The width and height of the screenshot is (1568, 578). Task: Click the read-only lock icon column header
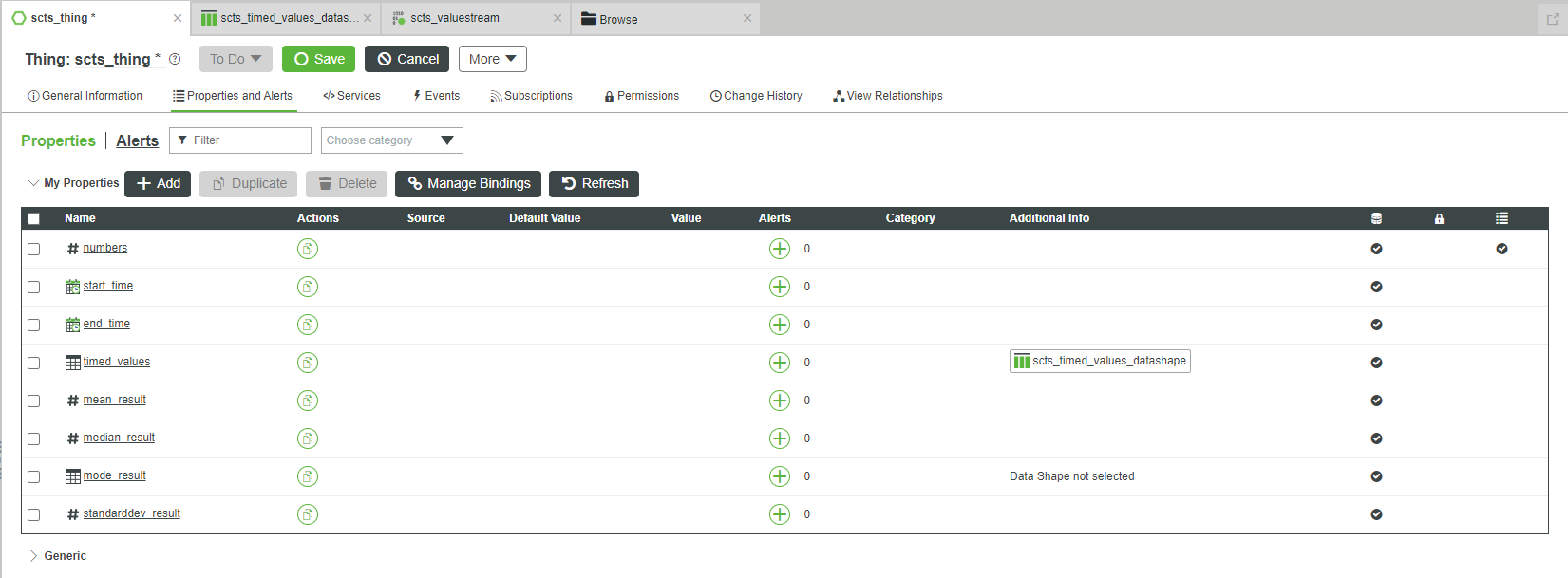1439,218
